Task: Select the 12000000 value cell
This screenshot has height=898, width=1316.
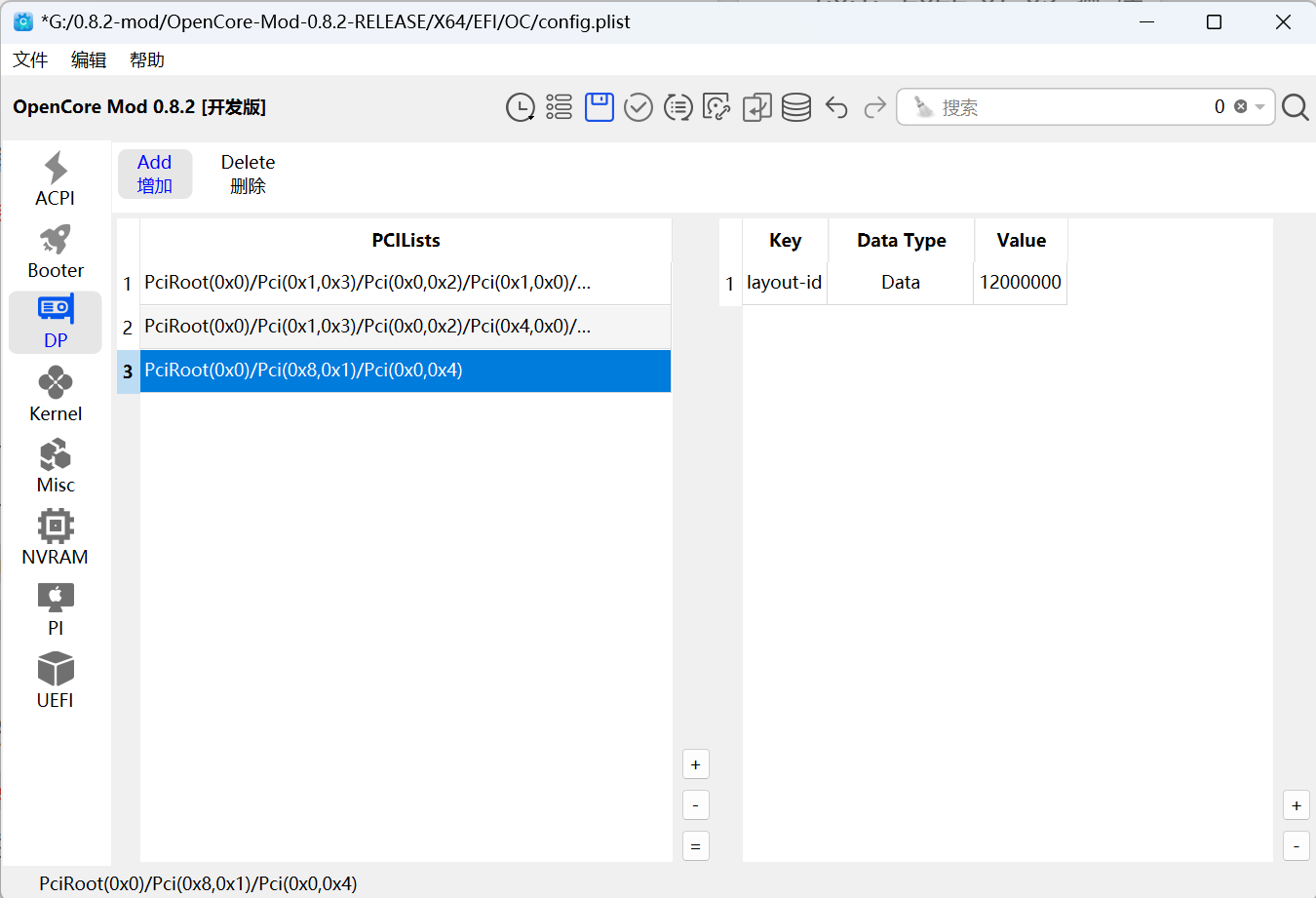Action: pos(1021,283)
